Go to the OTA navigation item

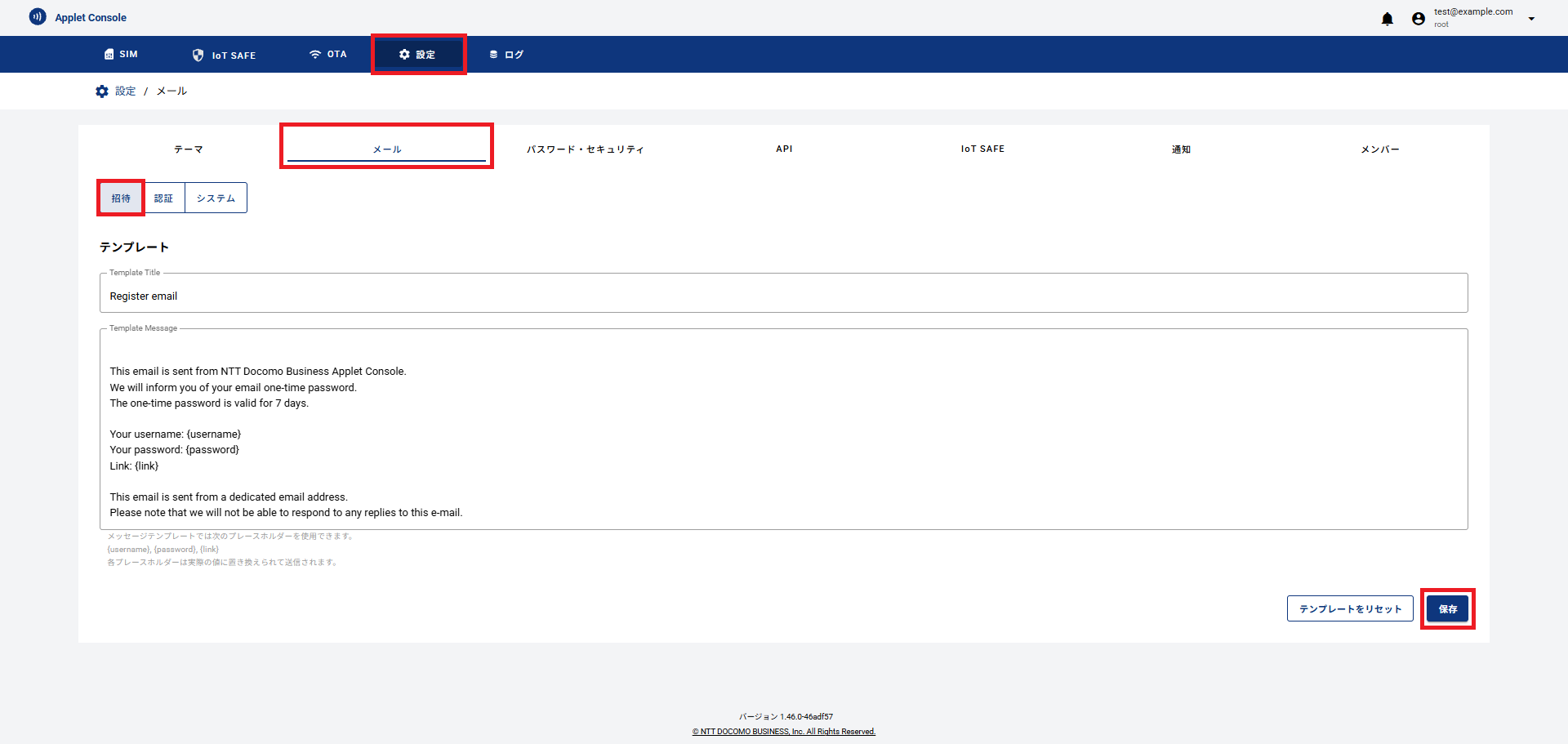[x=328, y=55]
